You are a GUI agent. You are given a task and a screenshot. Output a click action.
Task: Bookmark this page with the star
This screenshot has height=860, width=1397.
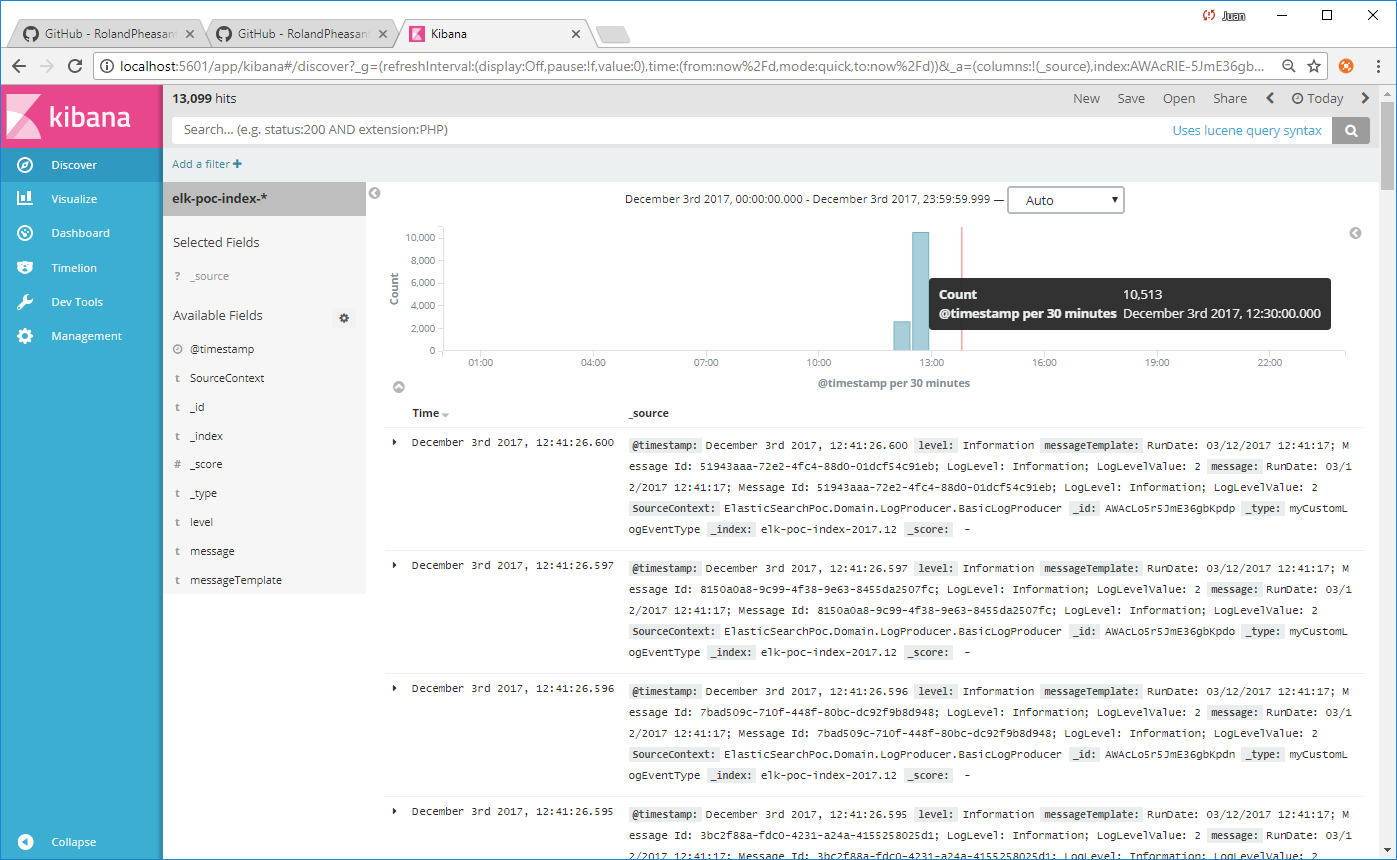pyautogui.click(x=1314, y=66)
